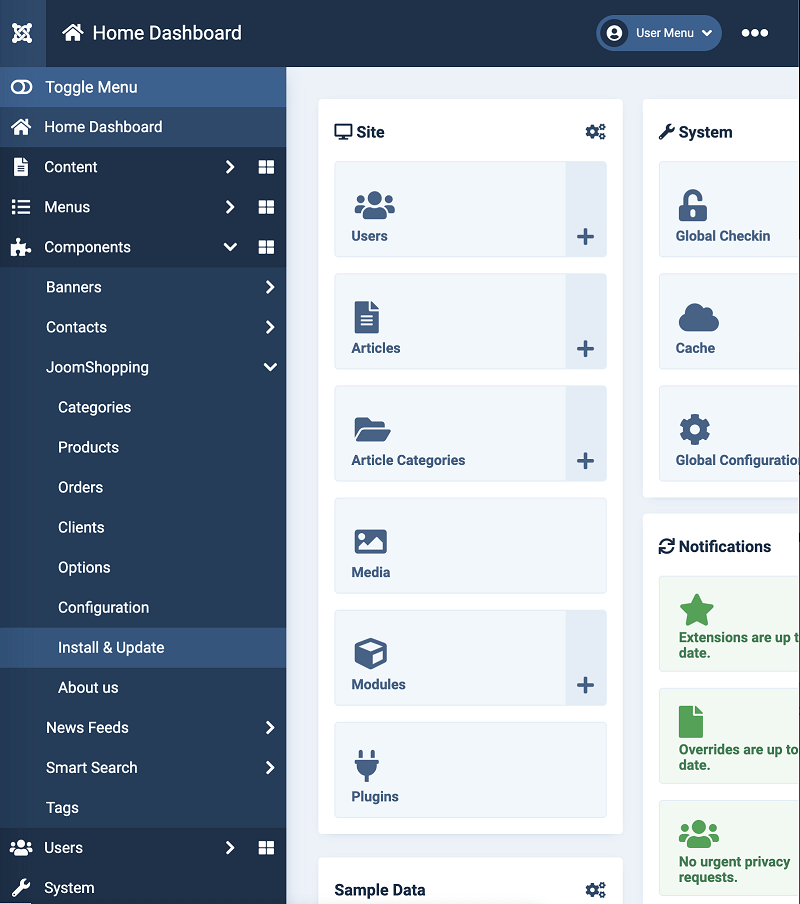Collapse the Components menu chevron
The image size is (800, 904).
pyautogui.click(x=230, y=247)
